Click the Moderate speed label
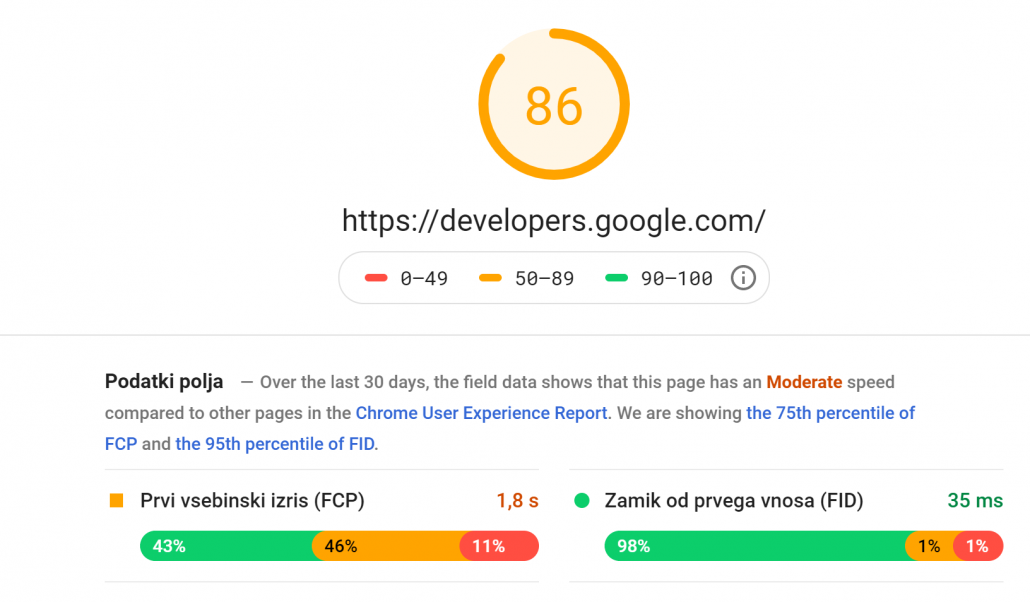 point(804,382)
